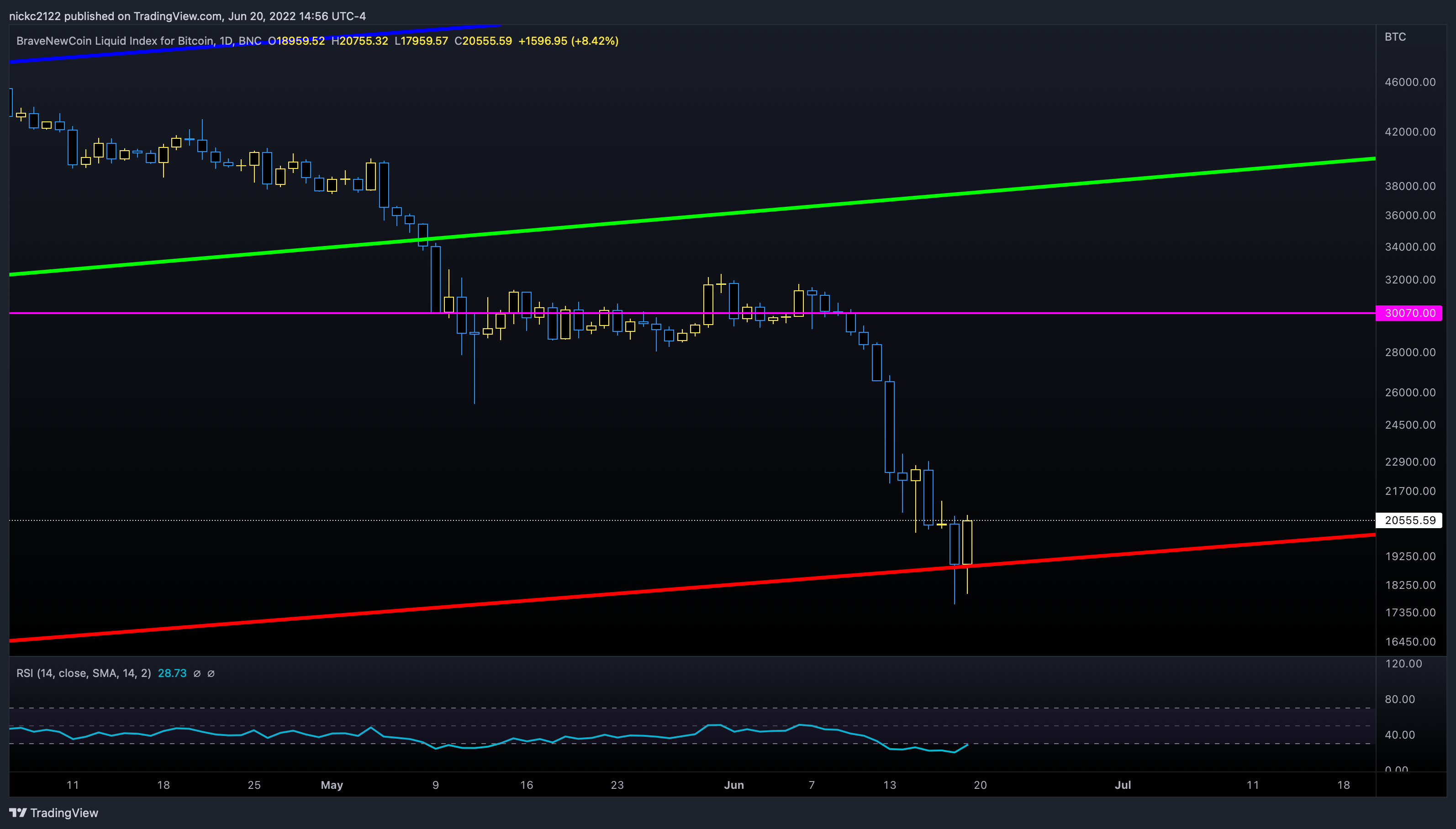
Task: Click the 18250.00 price axis label
Action: click(x=1410, y=585)
